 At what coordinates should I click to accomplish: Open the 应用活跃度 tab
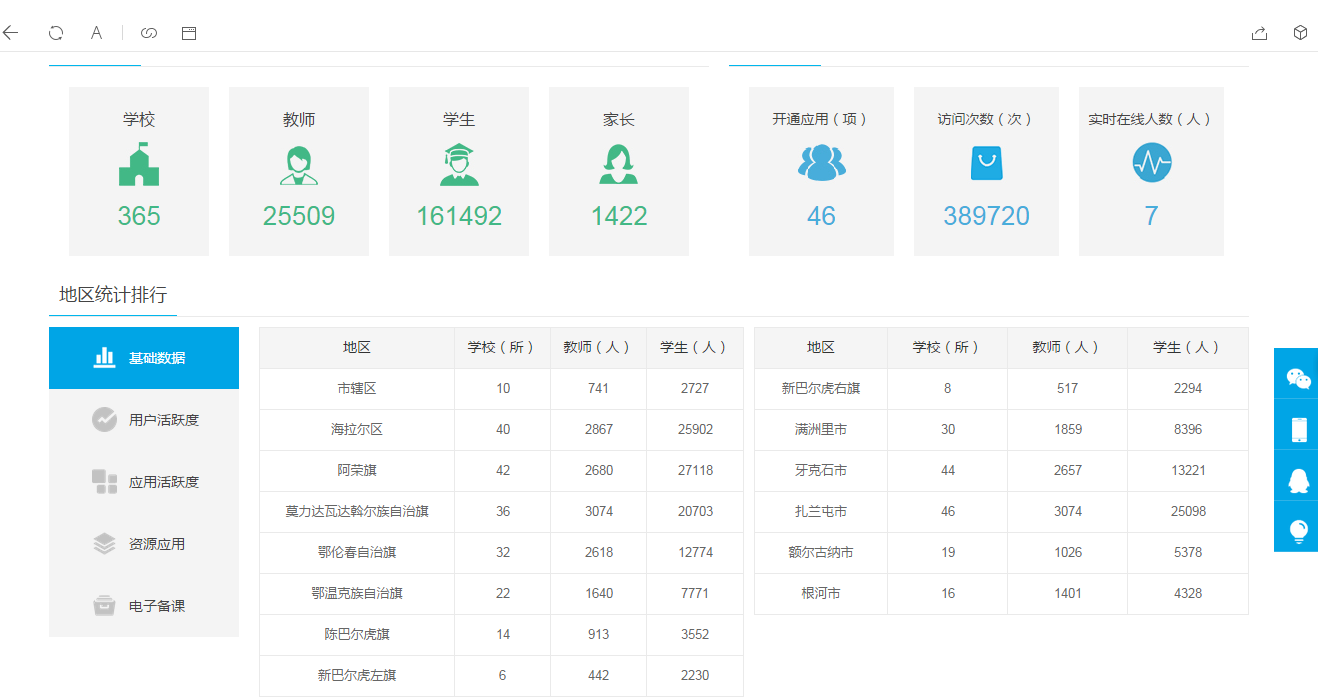point(144,482)
